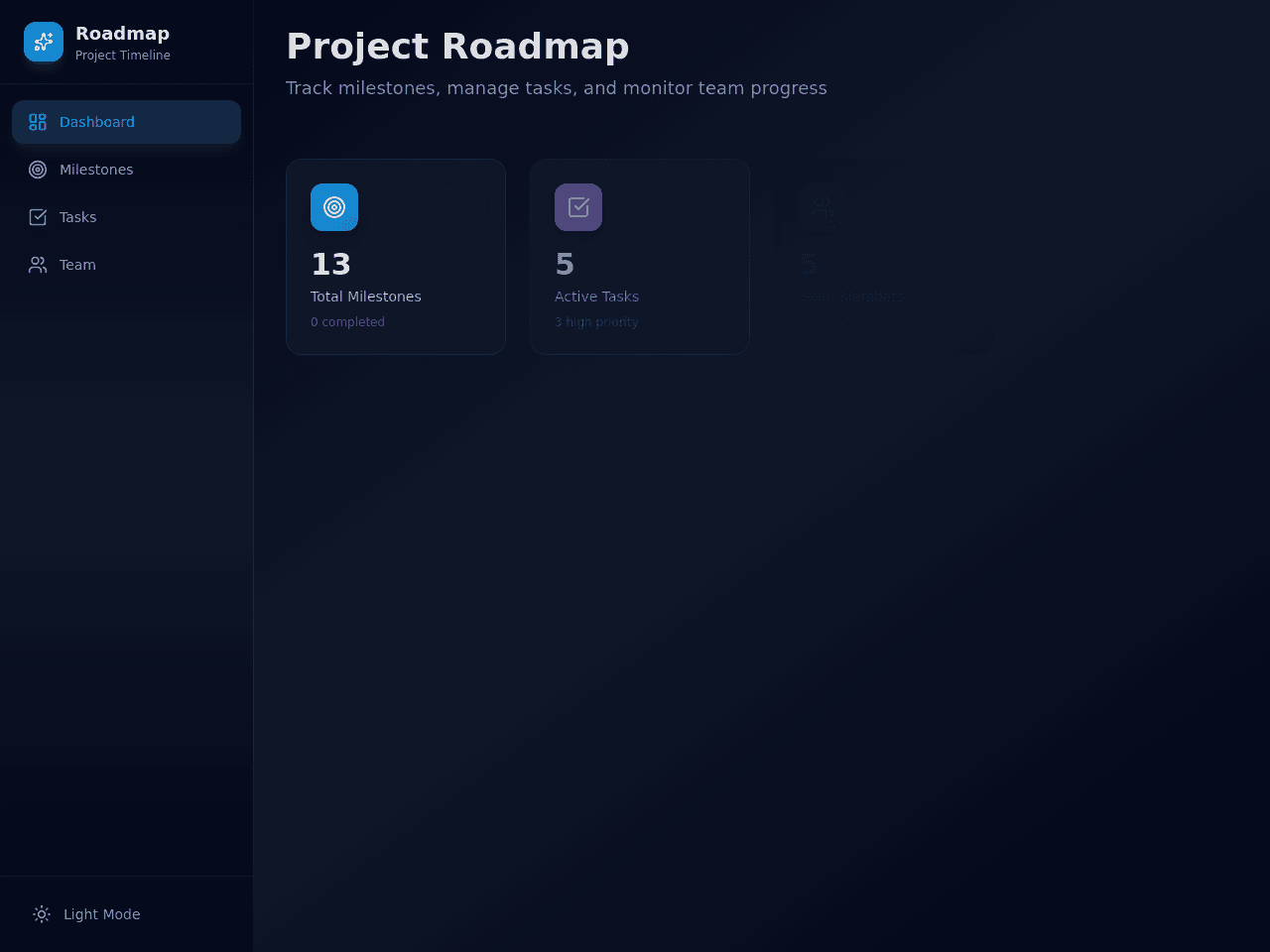This screenshot has width=1270, height=952.
Task: Click the Roadmap sparkle logo icon
Action: coord(44,42)
